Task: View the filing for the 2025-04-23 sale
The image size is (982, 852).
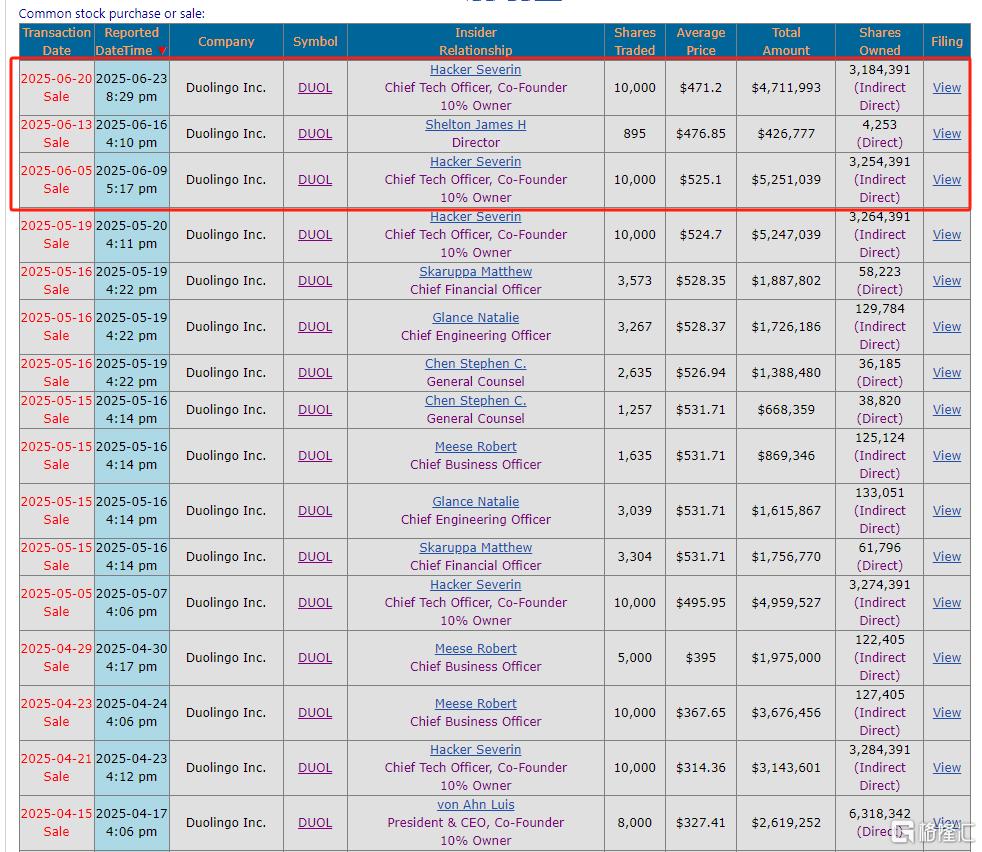Action: click(946, 713)
